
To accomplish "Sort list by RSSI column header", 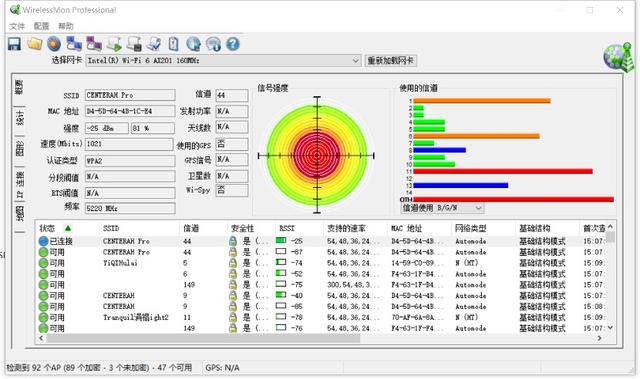I will tap(299, 228).
